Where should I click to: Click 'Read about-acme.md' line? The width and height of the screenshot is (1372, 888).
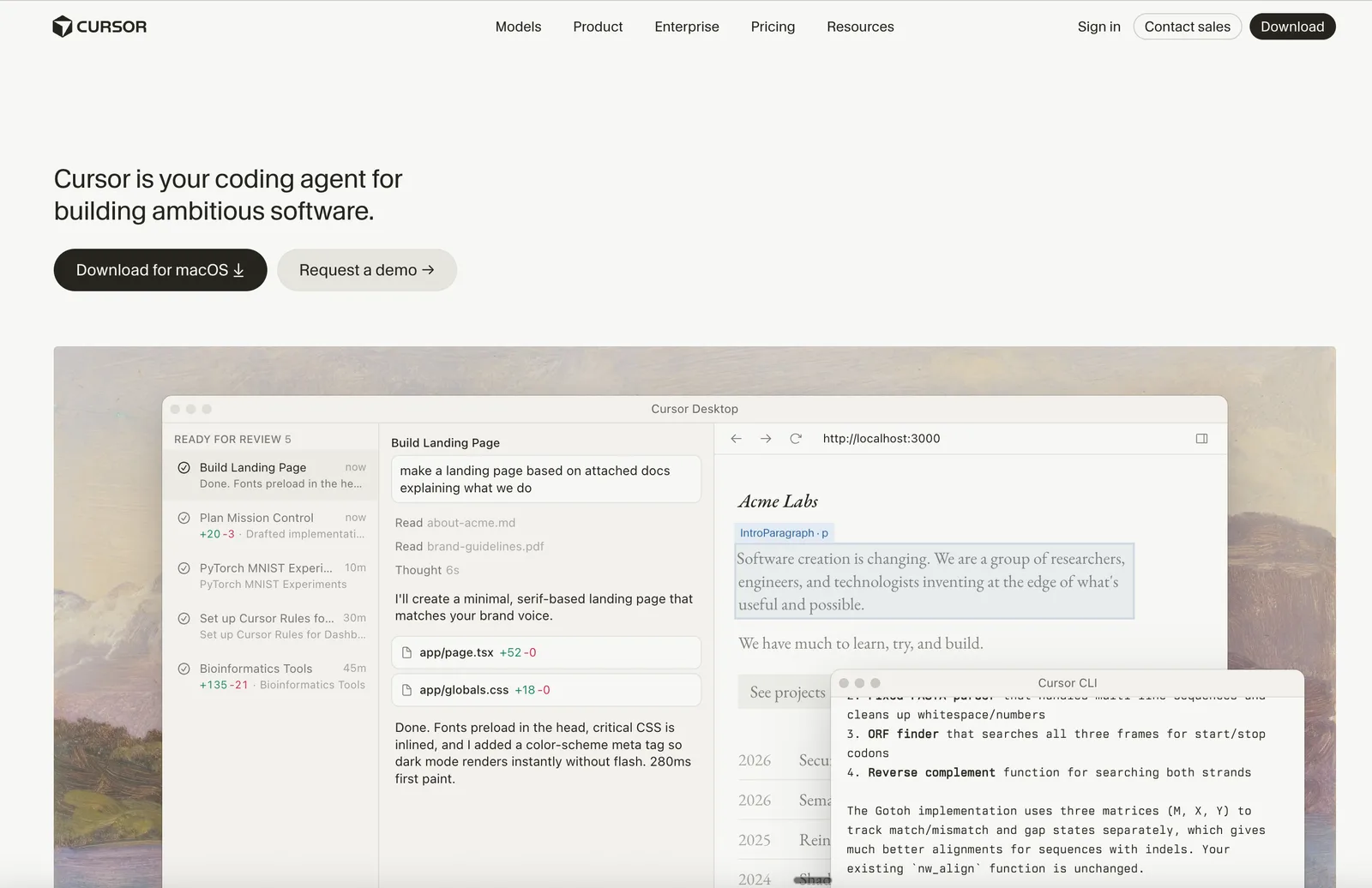coord(455,523)
